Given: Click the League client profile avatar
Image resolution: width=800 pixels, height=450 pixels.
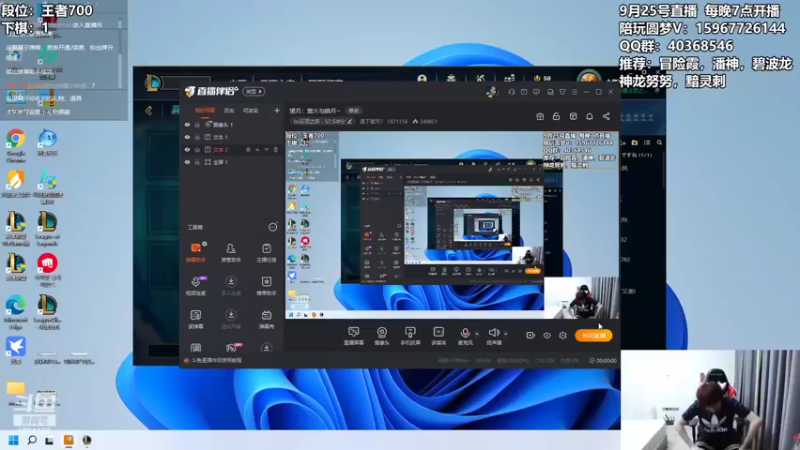Looking at the screenshot, I should pos(589,78).
